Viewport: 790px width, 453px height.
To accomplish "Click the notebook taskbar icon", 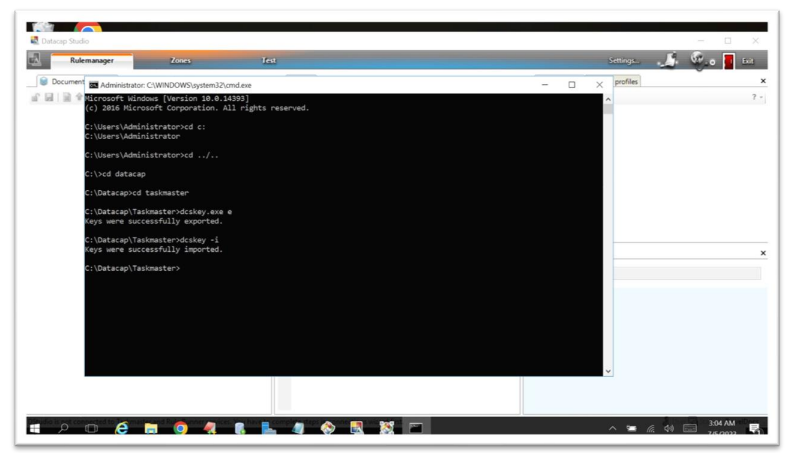I will tap(298, 428).
